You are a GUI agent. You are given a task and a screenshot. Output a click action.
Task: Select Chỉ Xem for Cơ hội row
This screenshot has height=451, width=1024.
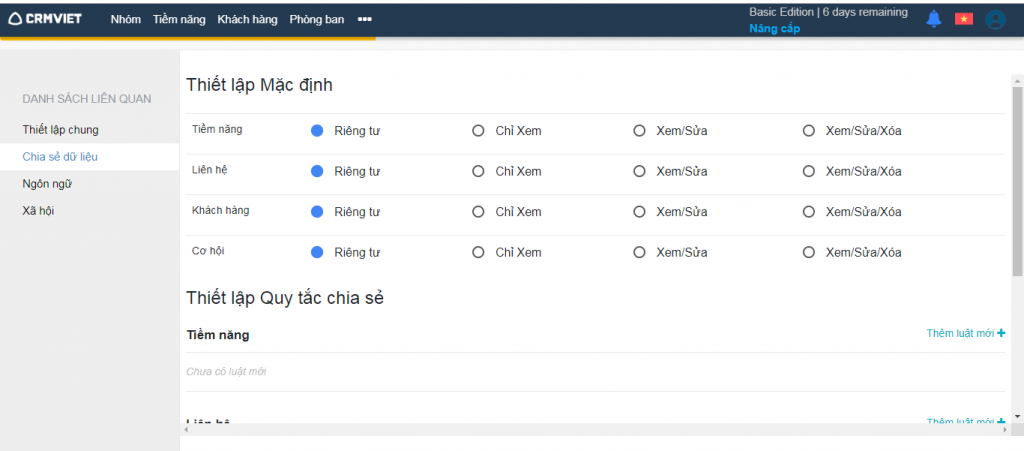(x=478, y=252)
